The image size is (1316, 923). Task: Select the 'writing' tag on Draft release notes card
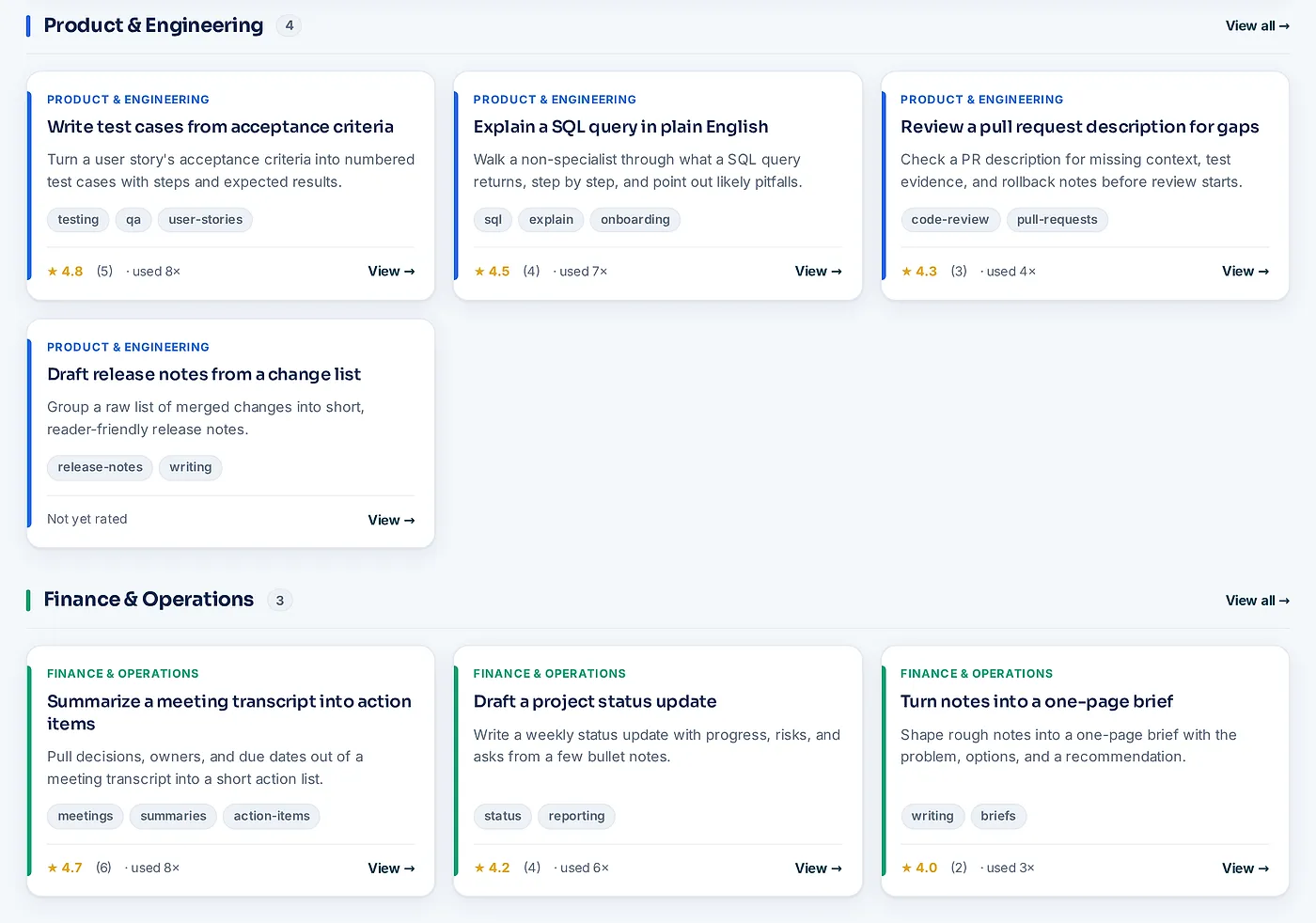(x=191, y=467)
